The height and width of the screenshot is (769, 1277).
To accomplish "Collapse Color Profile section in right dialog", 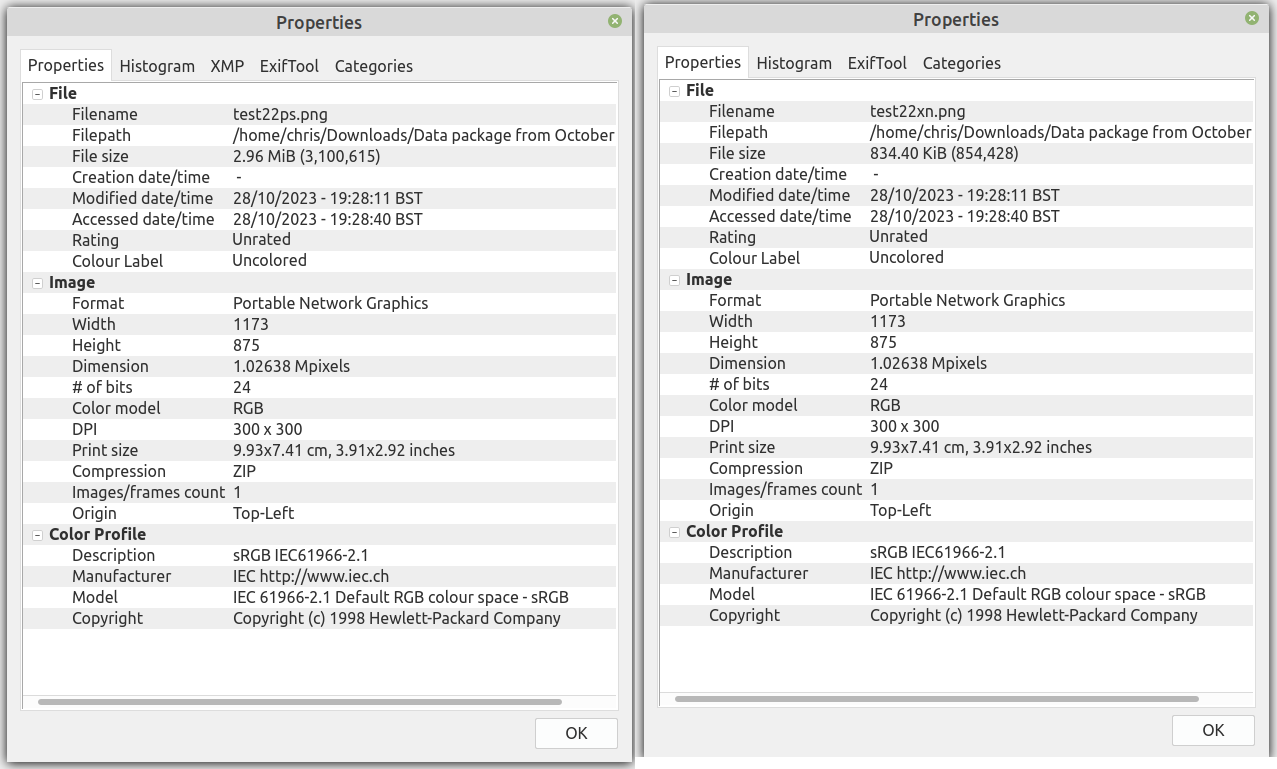I will (675, 532).
